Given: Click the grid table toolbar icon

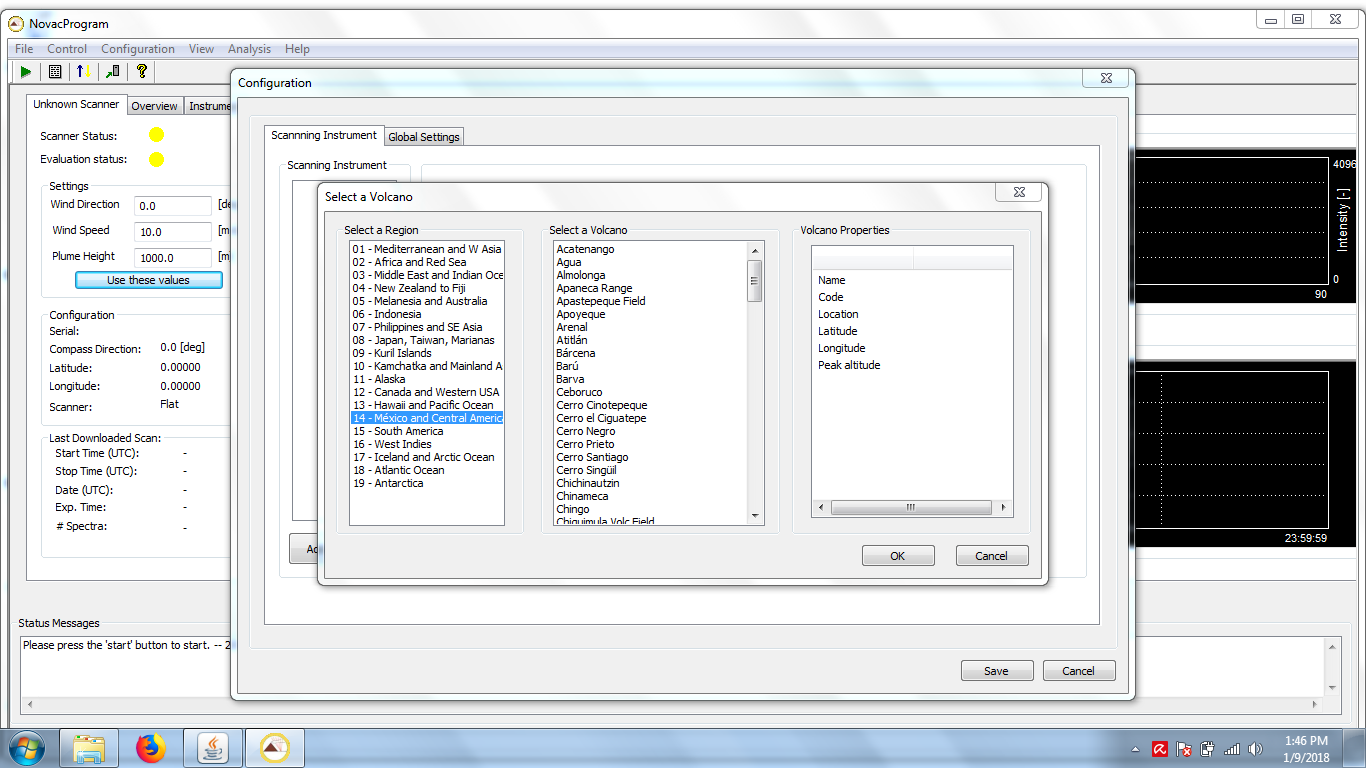Looking at the screenshot, I should coord(55,72).
